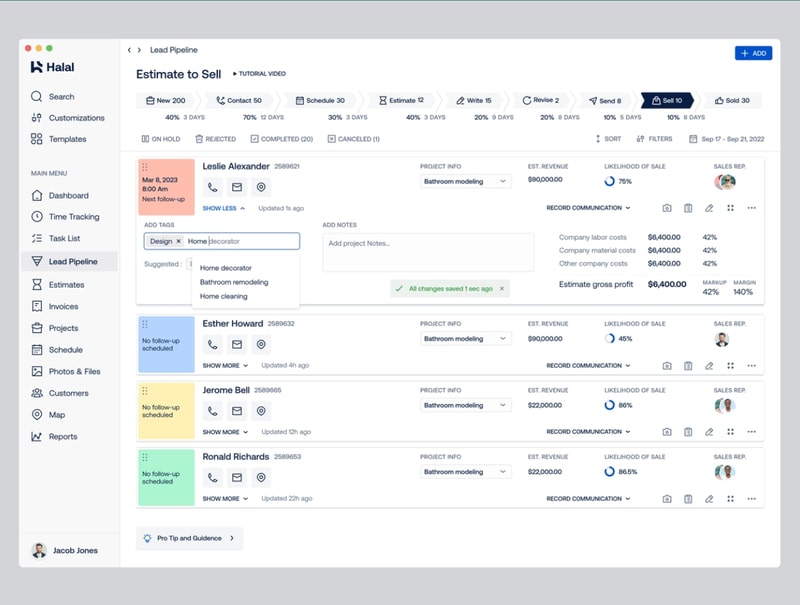Image resolution: width=800 pixels, height=605 pixels.
Task: Click the Add project Notes field
Action: [428, 252]
